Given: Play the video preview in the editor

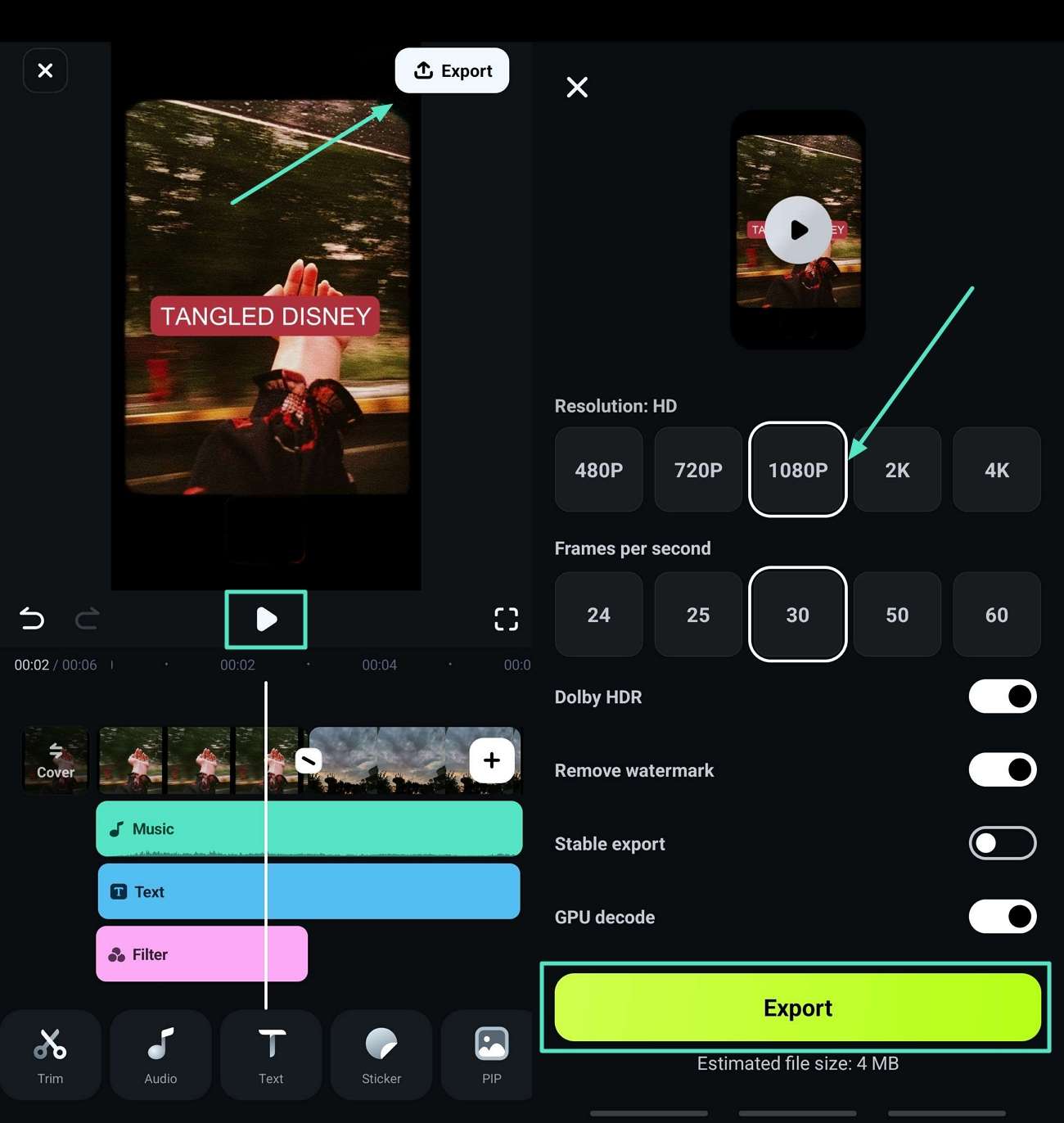Looking at the screenshot, I should coord(266,619).
